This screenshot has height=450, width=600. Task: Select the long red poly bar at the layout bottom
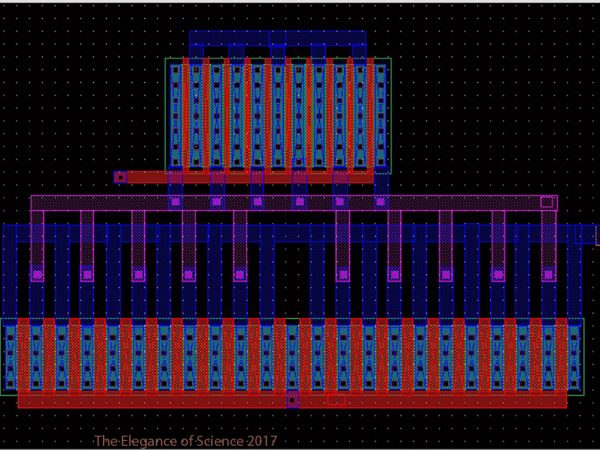292,401
